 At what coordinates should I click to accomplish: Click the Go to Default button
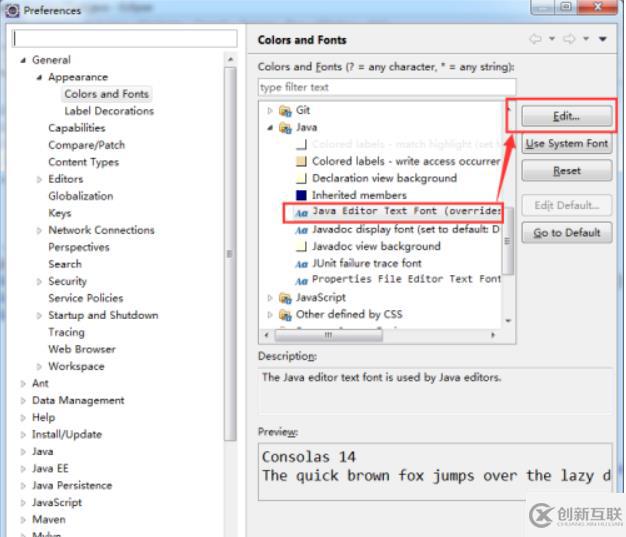point(567,232)
